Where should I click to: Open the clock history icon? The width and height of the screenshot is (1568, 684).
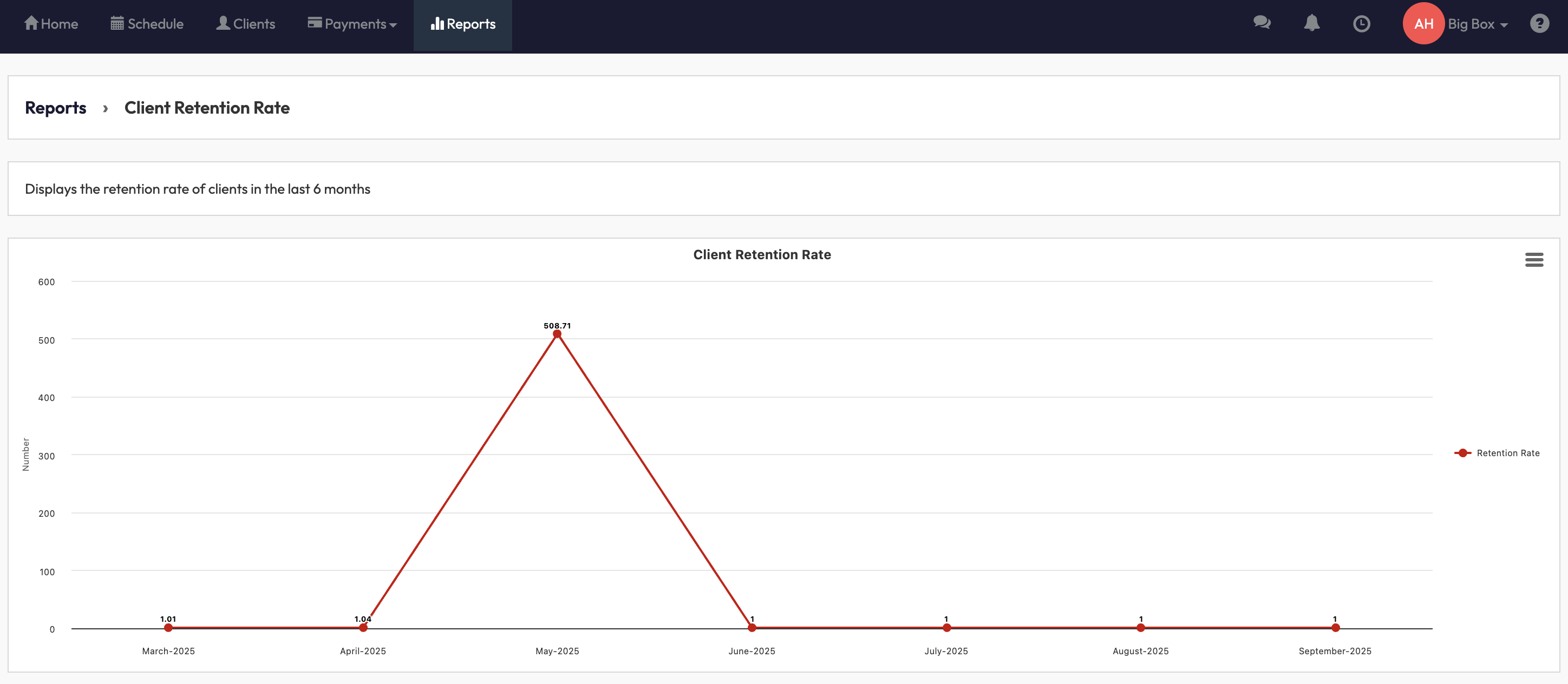pyautogui.click(x=1362, y=24)
